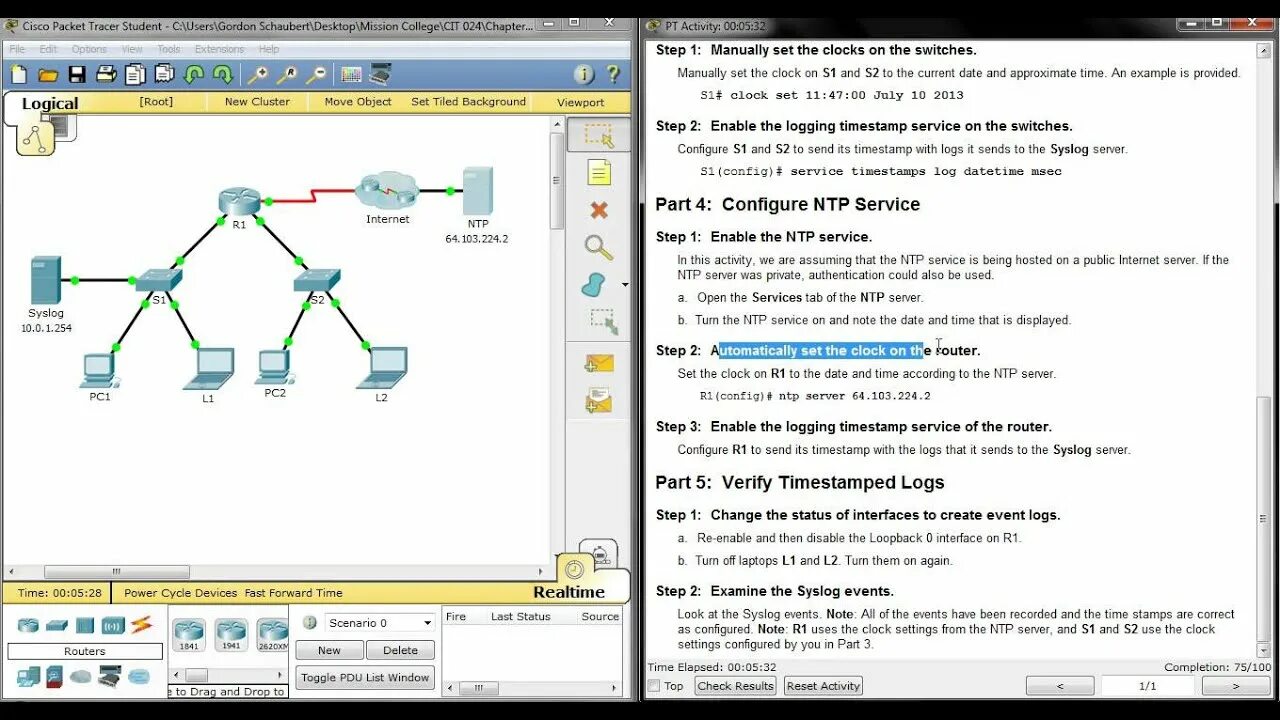Open the custom devices dialog icon

coord(380,74)
